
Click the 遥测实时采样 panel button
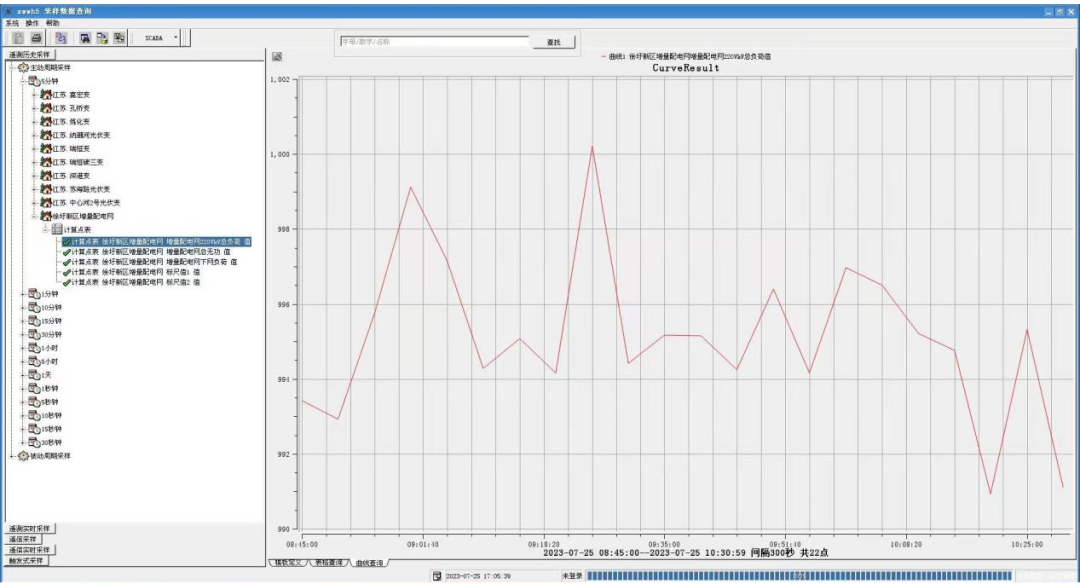point(31,528)
